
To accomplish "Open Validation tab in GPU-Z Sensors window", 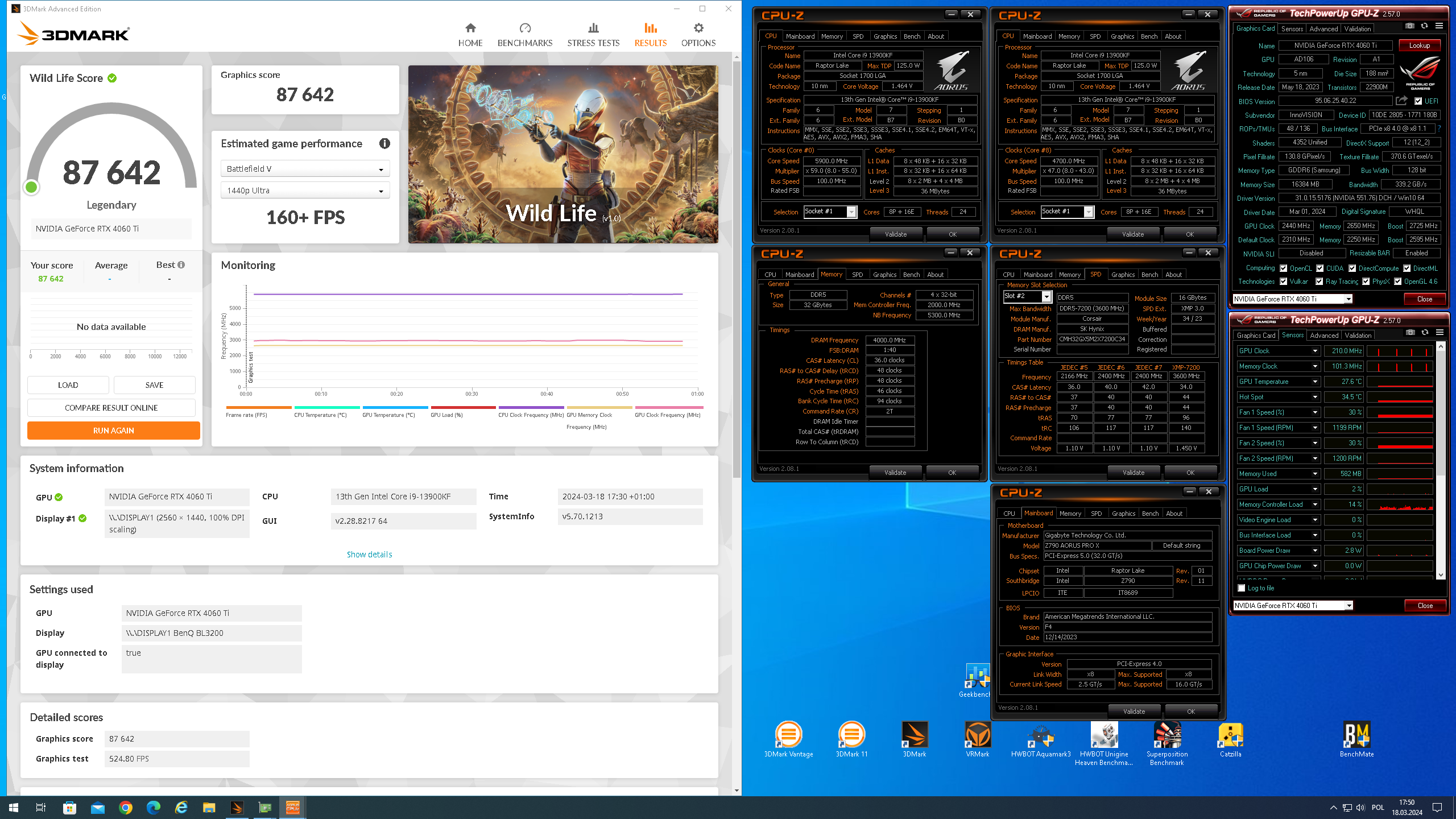I will tap(1358, 336).
